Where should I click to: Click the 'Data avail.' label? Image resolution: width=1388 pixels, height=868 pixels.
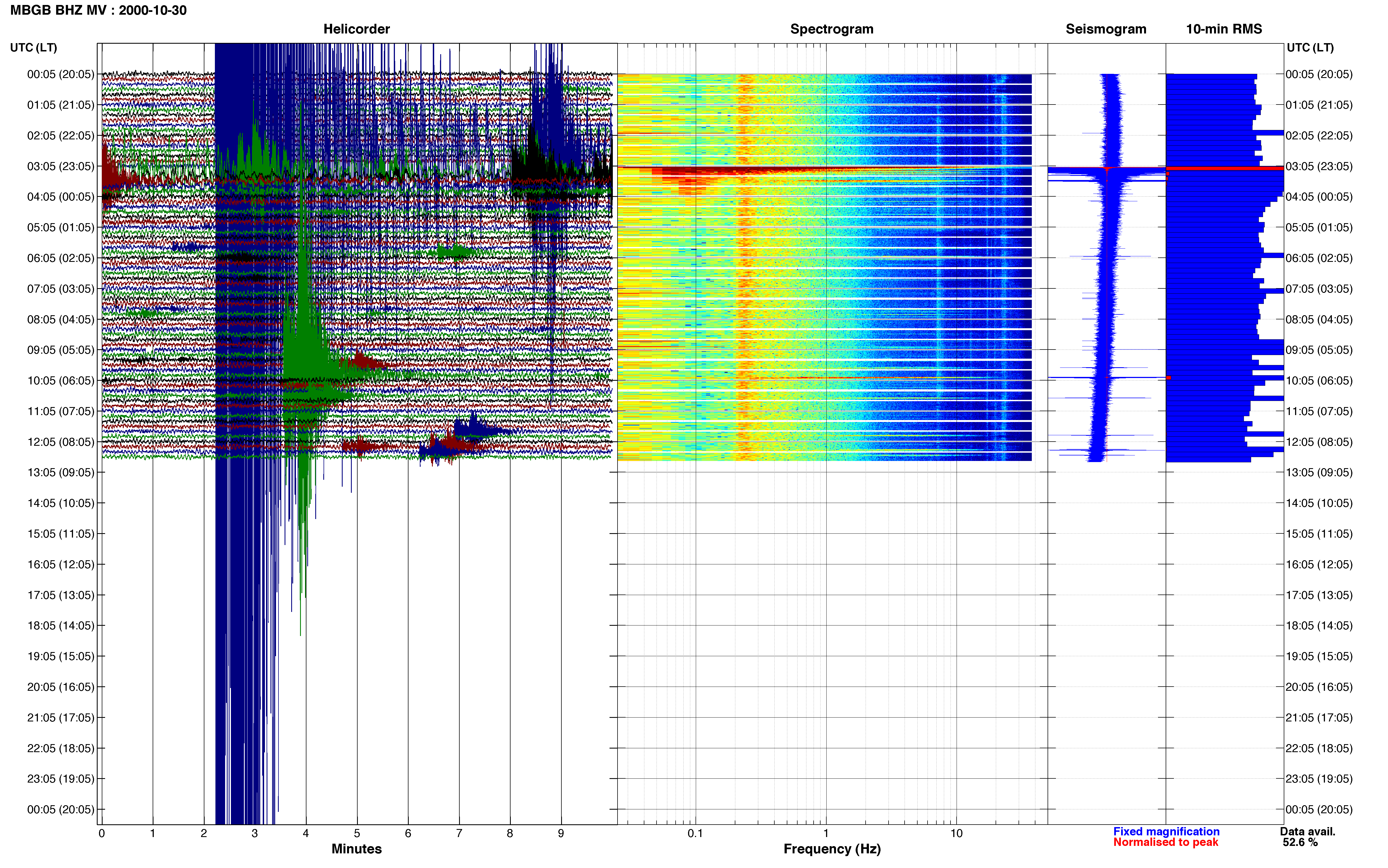click(x=1308, y=832)
